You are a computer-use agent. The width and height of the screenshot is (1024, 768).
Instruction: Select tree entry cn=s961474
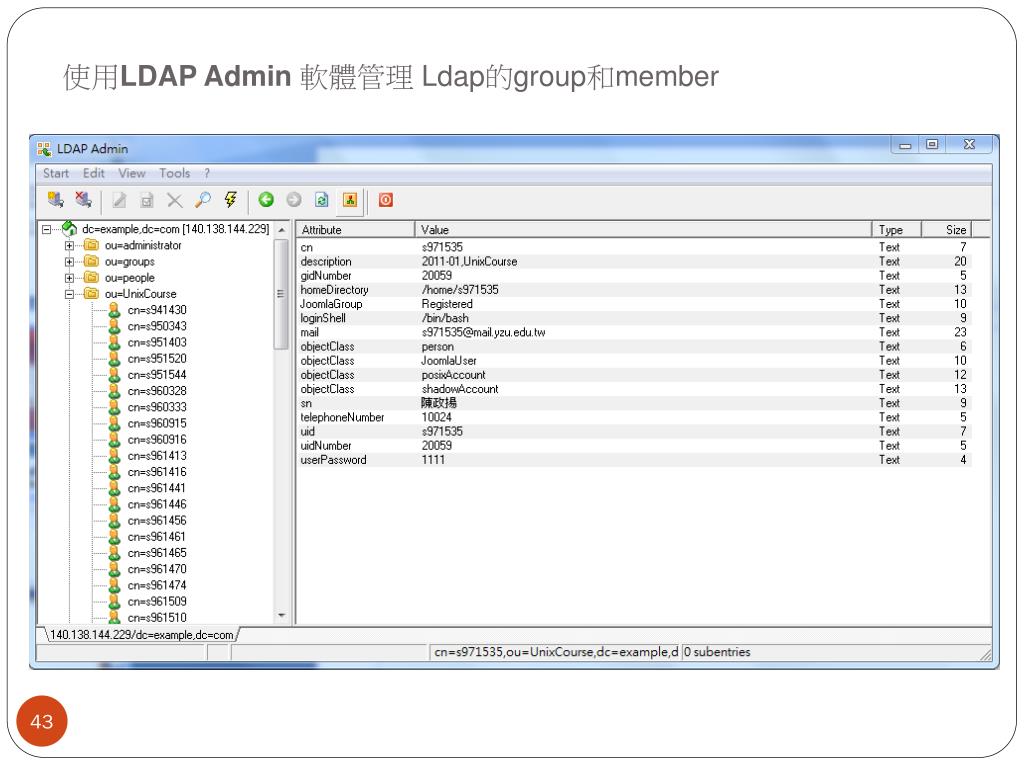coord(157,585)
